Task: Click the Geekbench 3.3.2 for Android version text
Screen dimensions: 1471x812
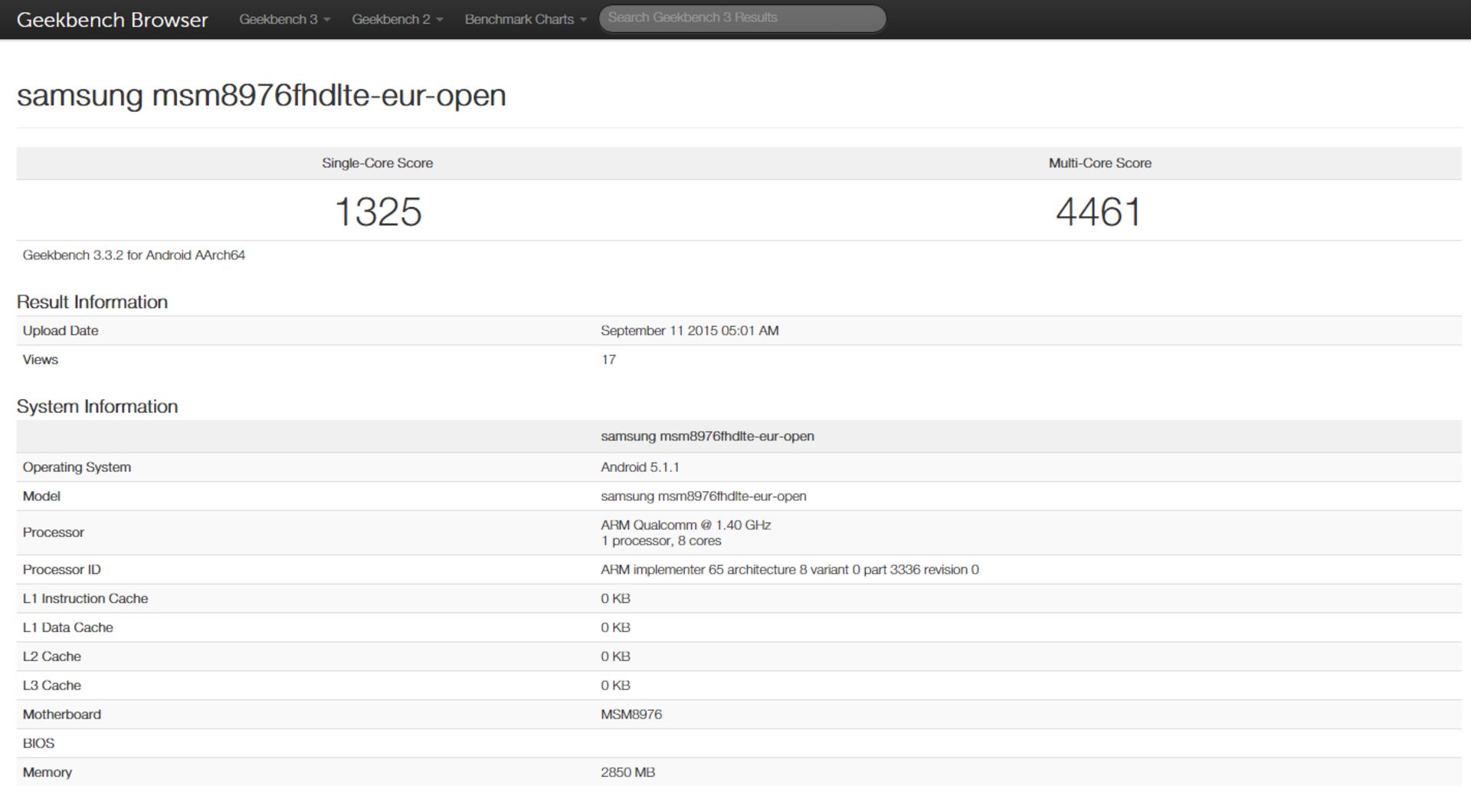Action: click(x=134, y=256)
